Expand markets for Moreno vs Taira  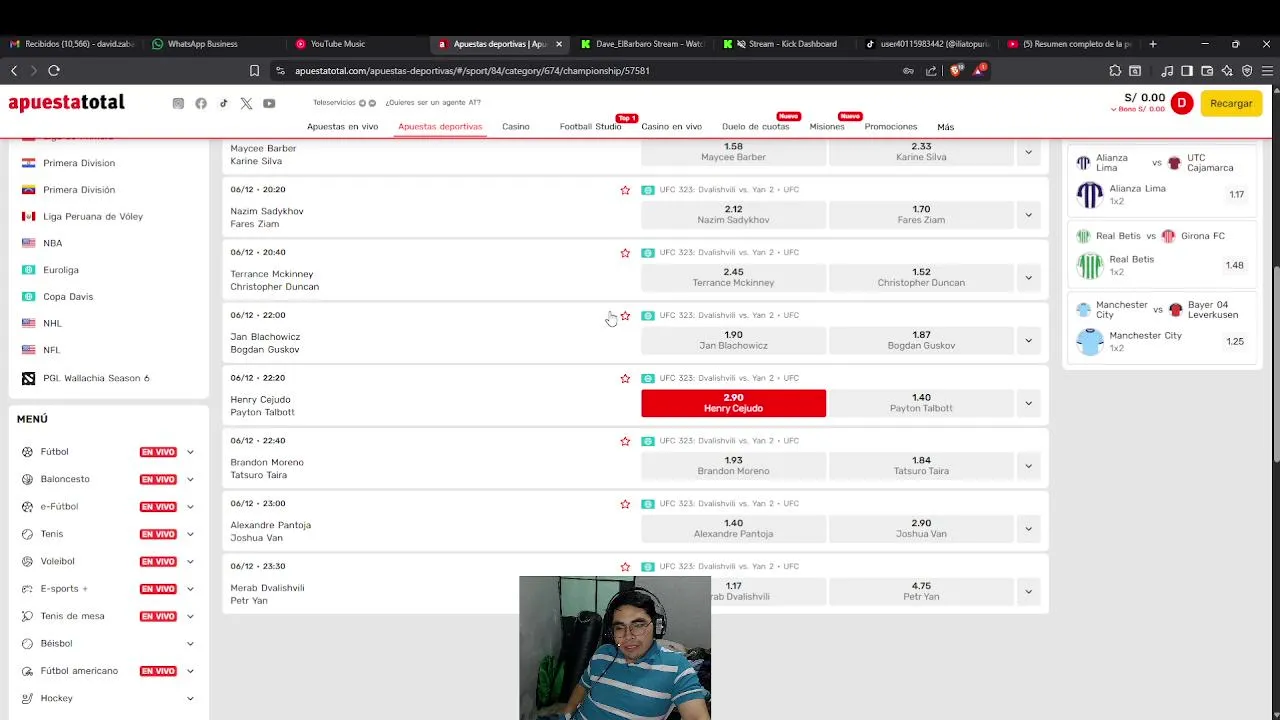pos(1028,466)
